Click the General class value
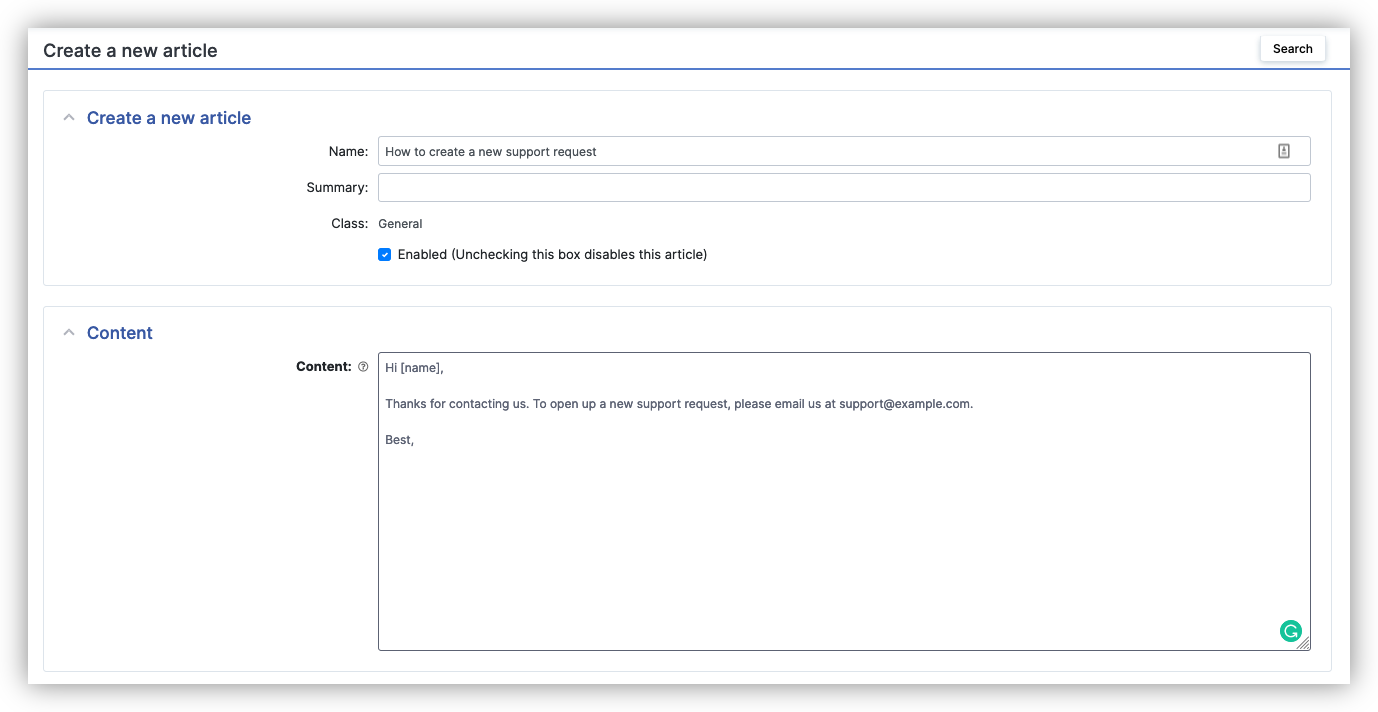This screenshot has width=1378, height=712. tap(400, 223)
